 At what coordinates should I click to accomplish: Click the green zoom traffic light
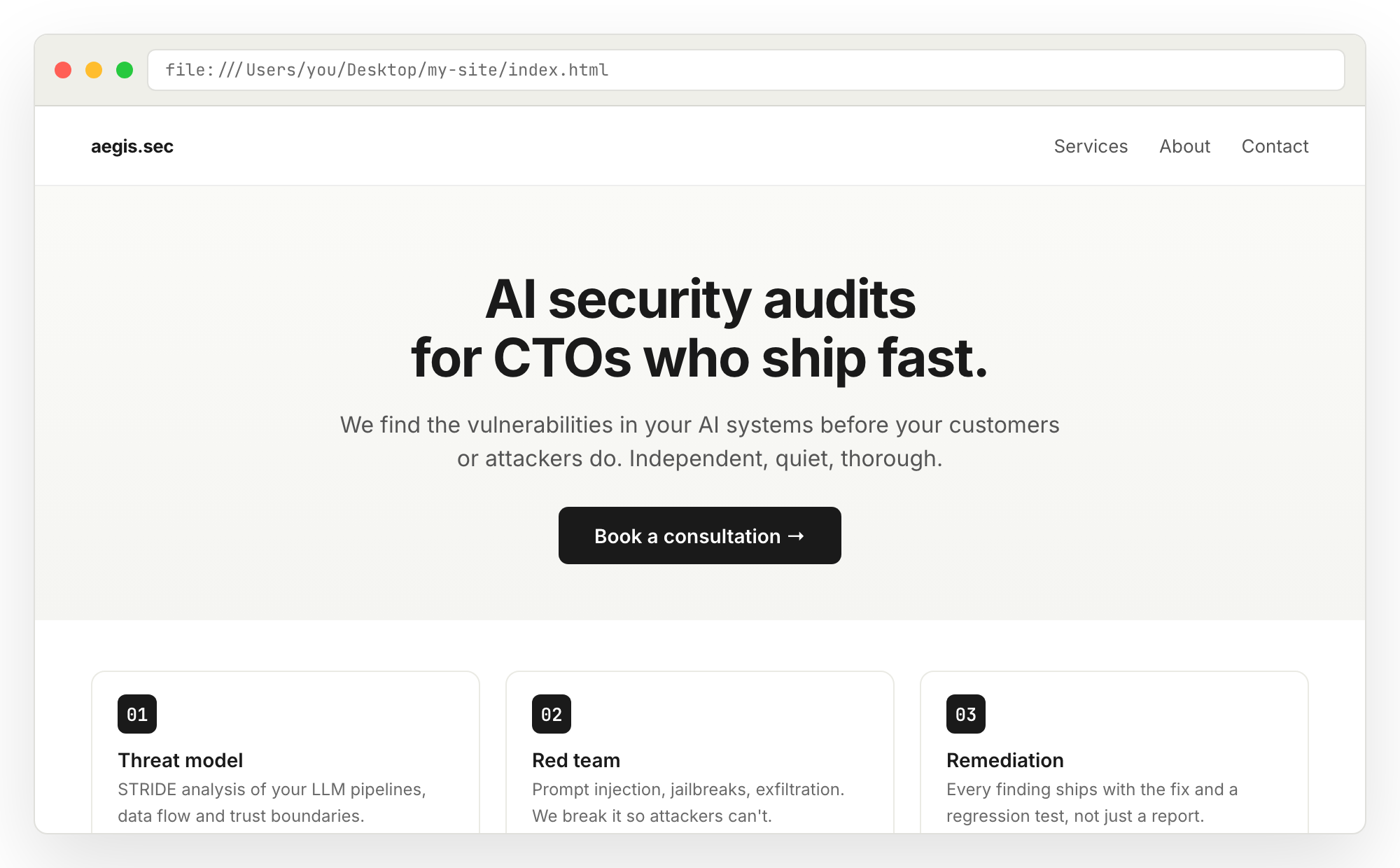point(124,70)
